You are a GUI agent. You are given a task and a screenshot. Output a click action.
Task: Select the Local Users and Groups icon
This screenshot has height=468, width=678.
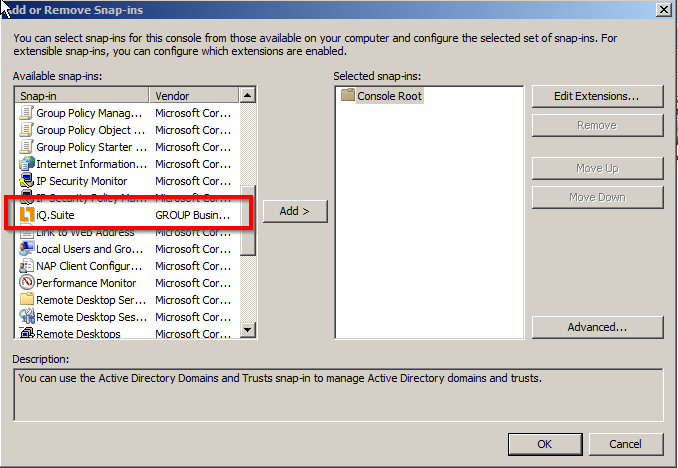tap(27, 249)
